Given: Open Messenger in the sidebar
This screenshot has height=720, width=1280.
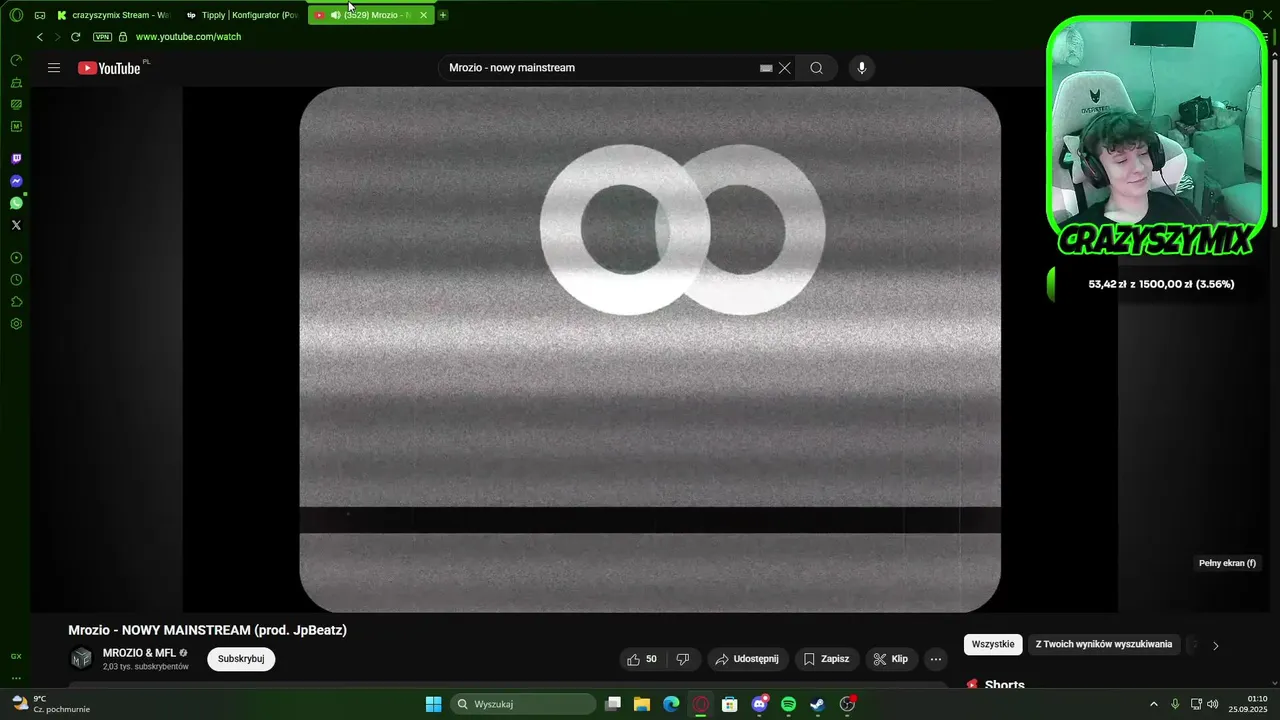Looking at the screenshot, I should (16, 181).
